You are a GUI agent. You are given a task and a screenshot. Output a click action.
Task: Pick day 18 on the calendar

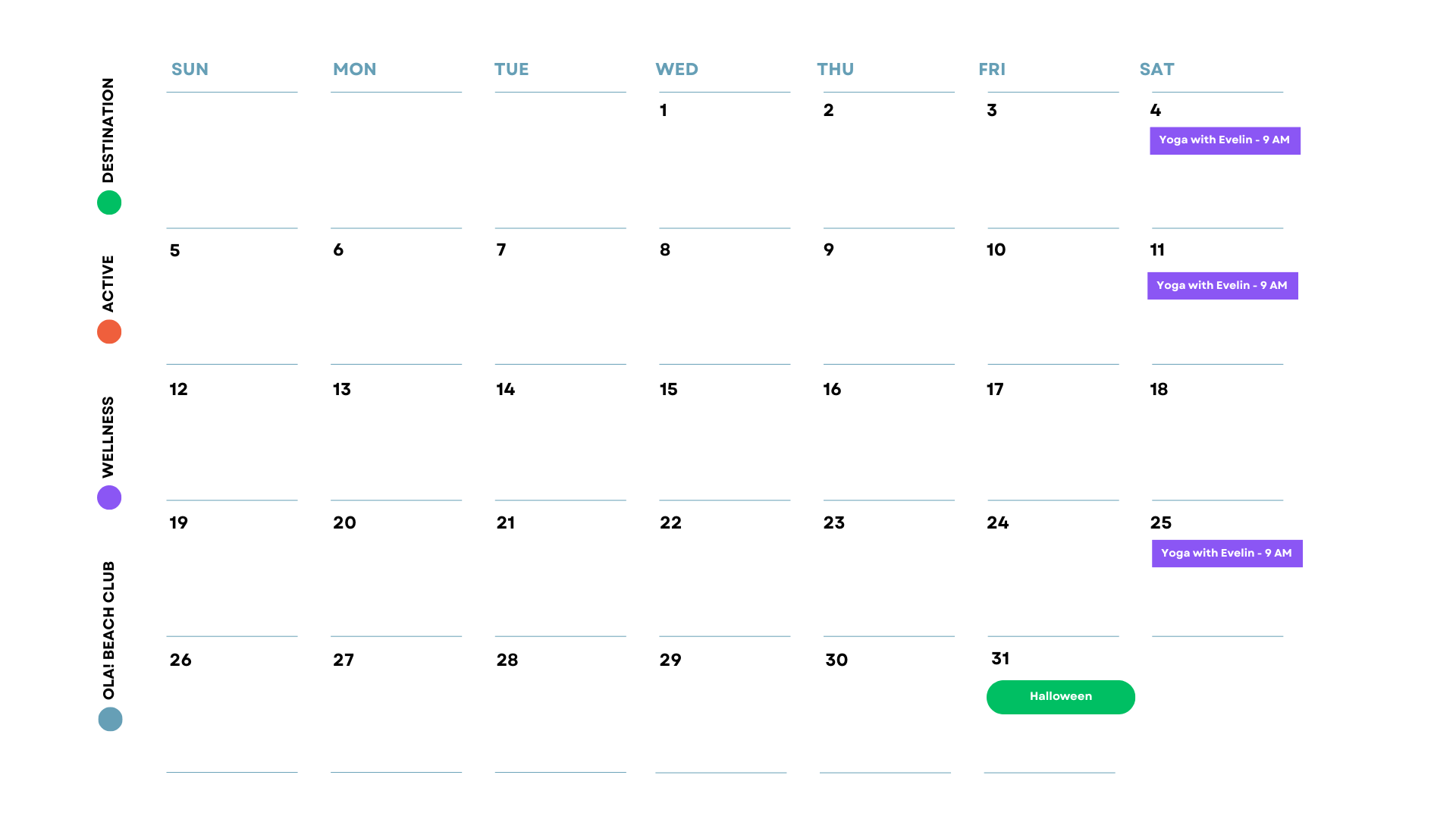pyautogui.click(x=1158, y=390)
